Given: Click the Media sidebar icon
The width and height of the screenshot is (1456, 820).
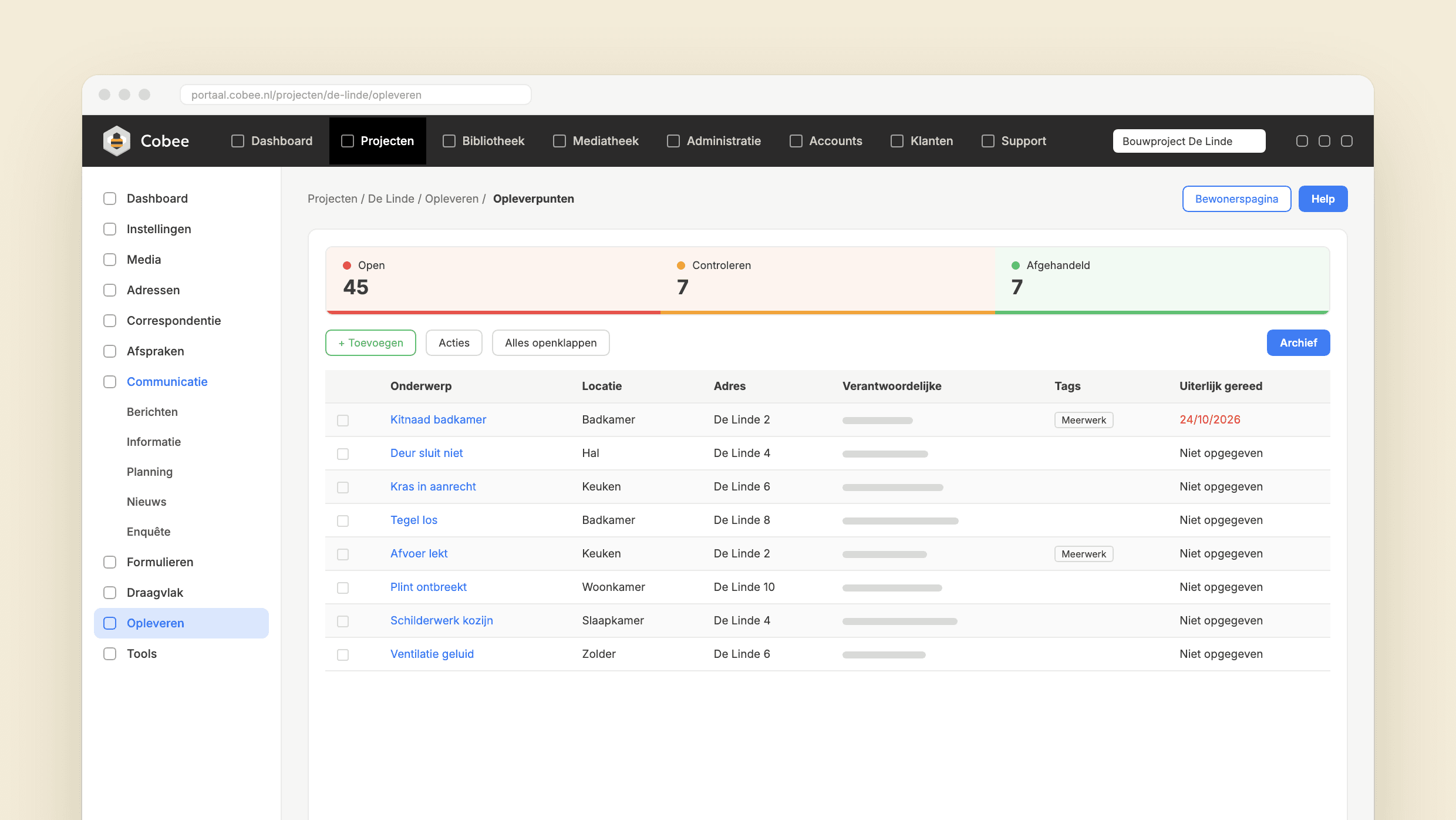Looking at the screenshot, I should 110,260.
